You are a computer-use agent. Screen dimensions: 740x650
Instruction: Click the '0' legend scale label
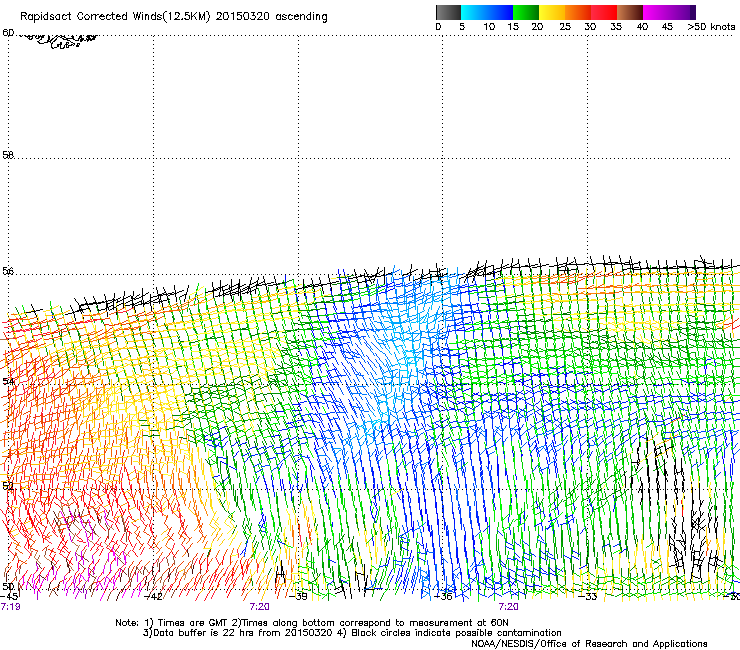coord(438,27)
